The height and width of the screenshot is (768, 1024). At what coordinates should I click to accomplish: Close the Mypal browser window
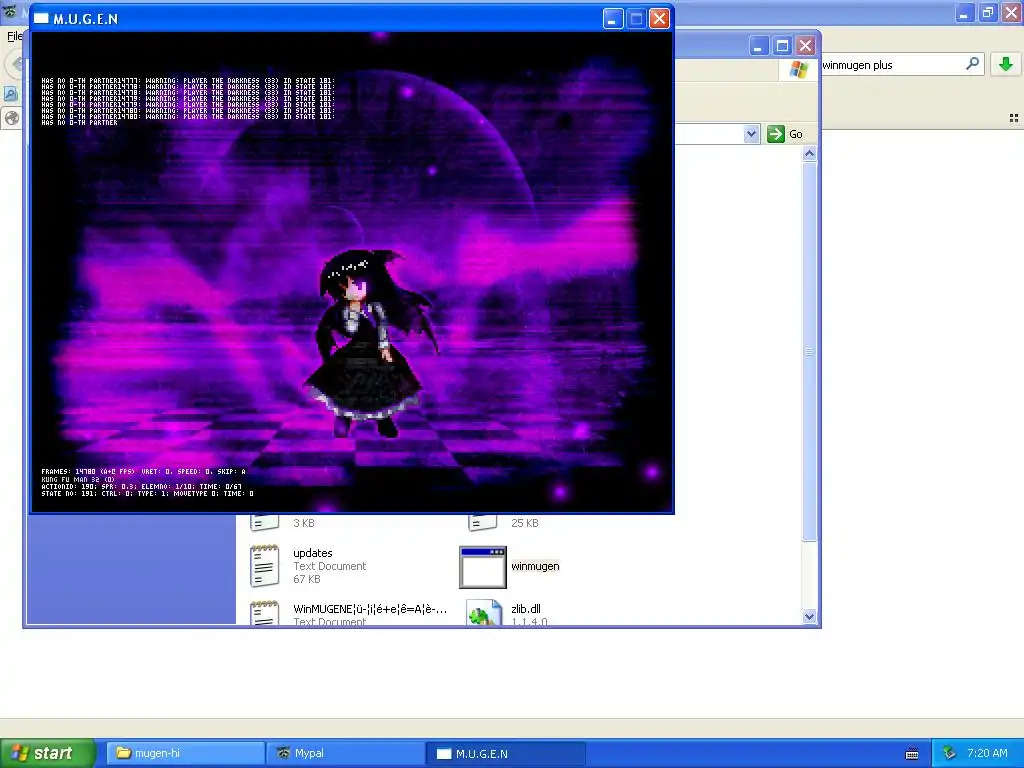click(x=1012, y=12)
